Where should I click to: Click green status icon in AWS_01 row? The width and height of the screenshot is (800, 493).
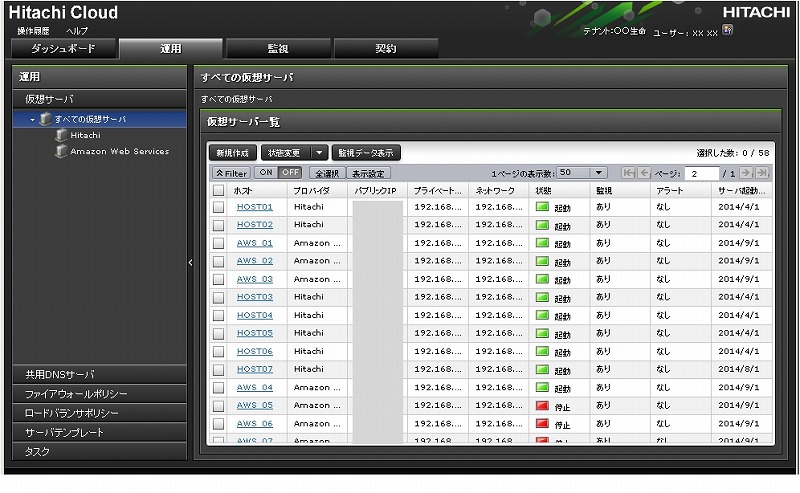pyautogui.click(x=542, y=243)
